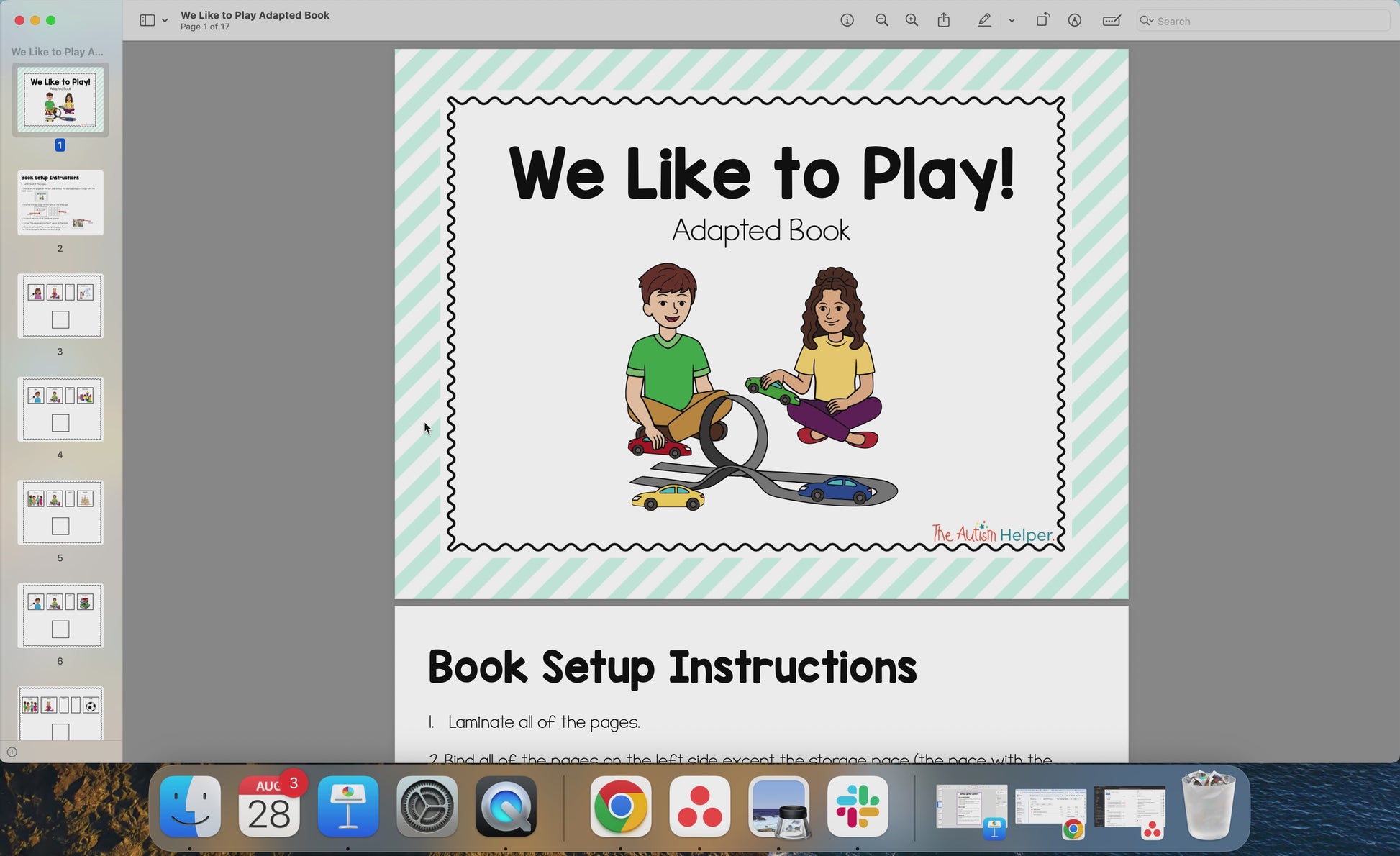Toggle the sidebar view button

coord(147,20)
